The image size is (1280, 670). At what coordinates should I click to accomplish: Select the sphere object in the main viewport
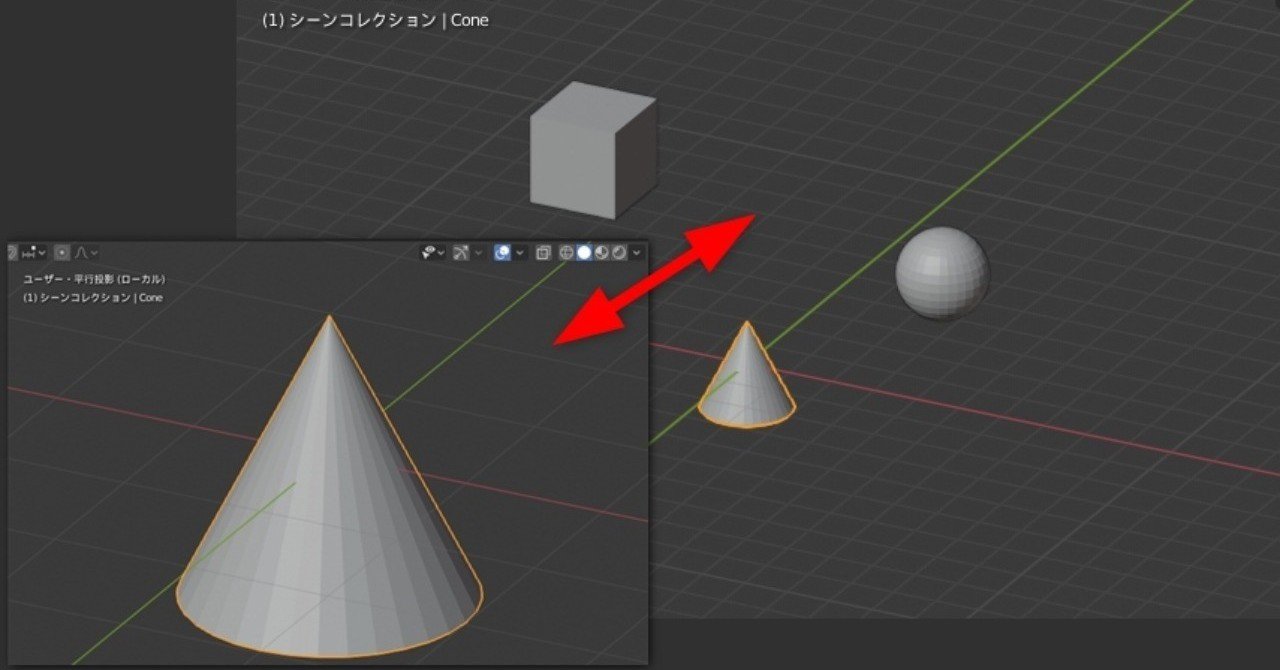click(x=941, y=273)
